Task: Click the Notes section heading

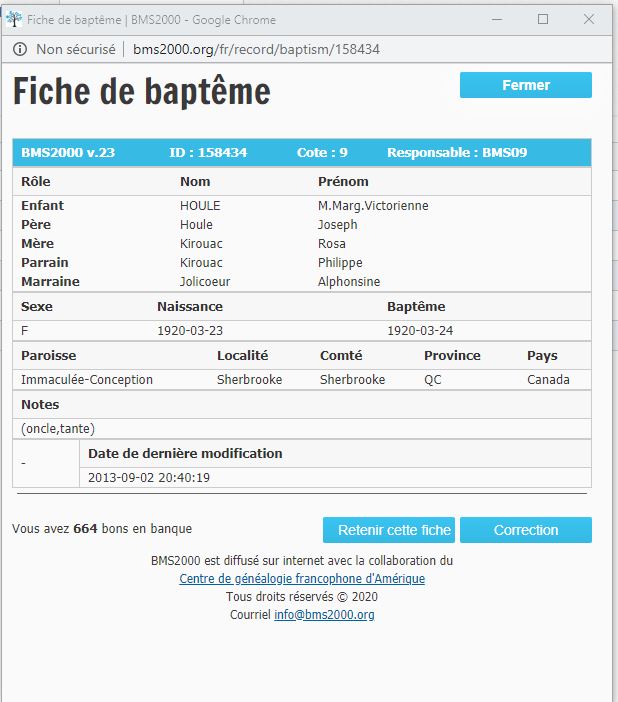Action: pyautogui.click(x=40, y=405)
